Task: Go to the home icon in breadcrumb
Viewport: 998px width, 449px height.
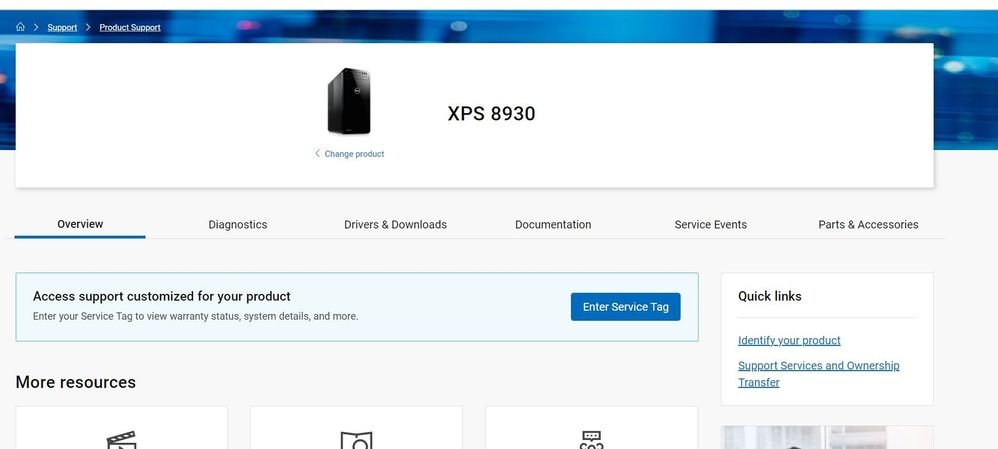Action: (x=20, y=27)
